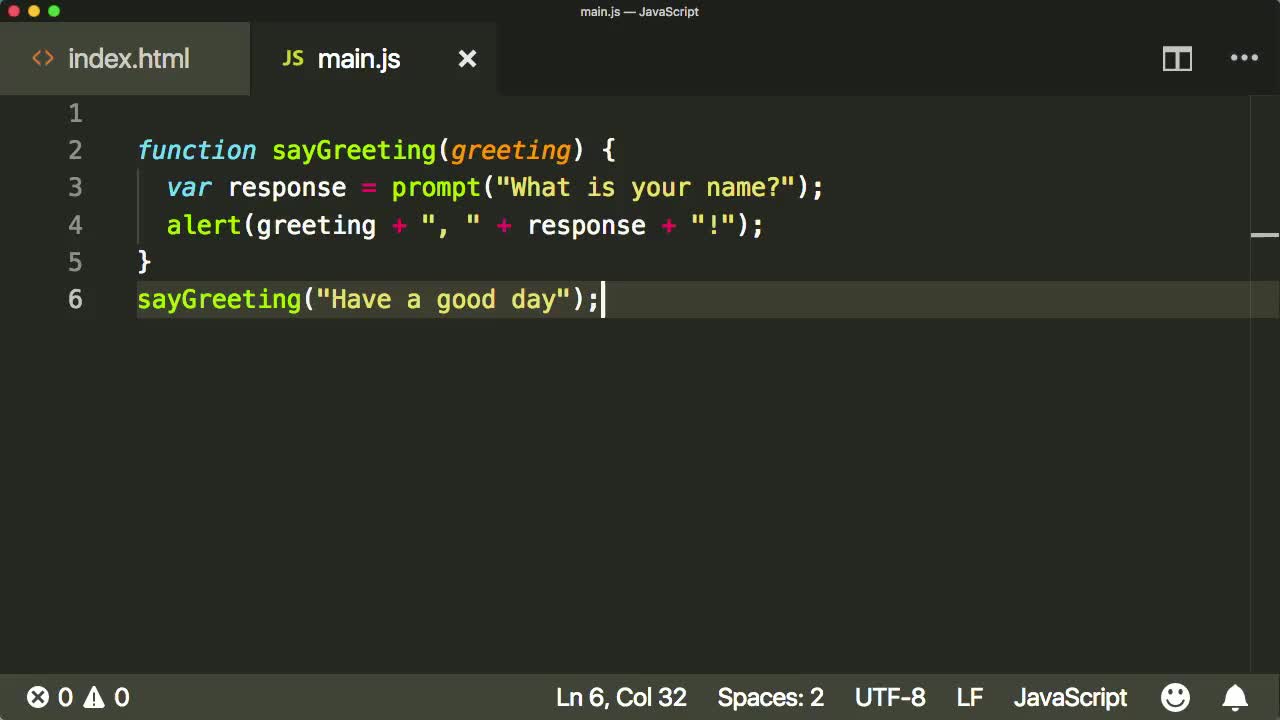Select the JavaScript language mode
This screenshot has height=720, width=1280.
pyautogui.click(x=1070, y=697)
